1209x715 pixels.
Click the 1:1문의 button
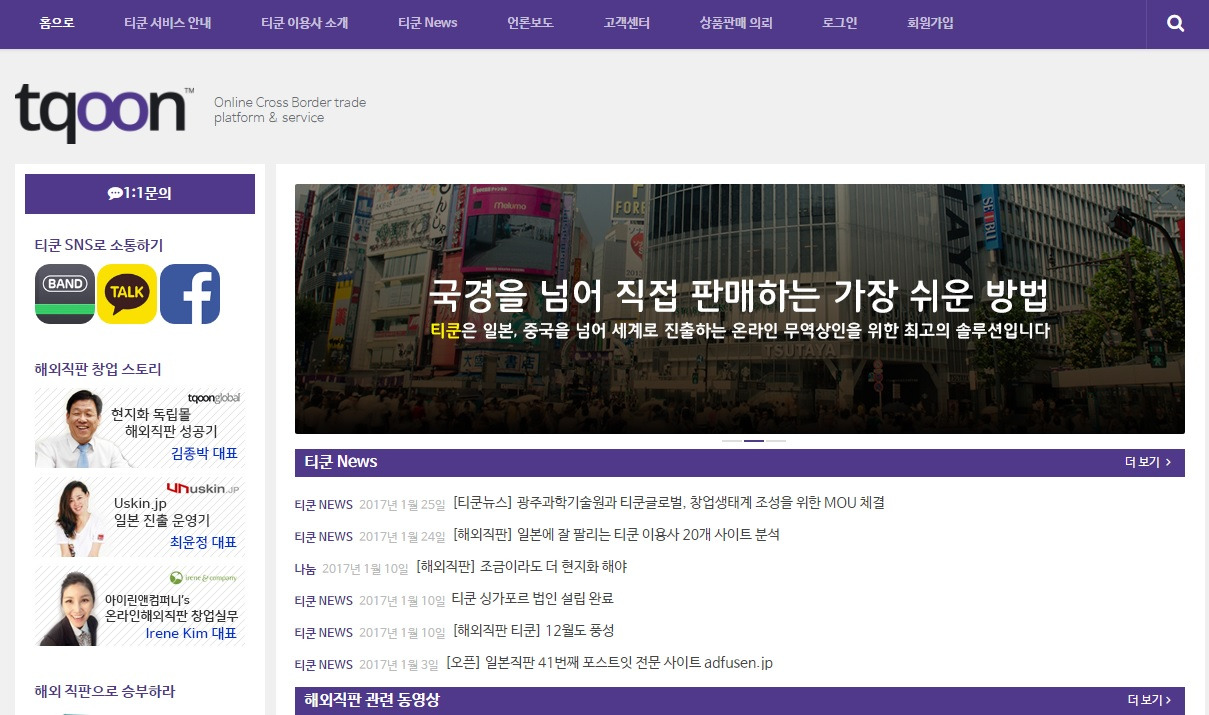click(x=140, y=194)
